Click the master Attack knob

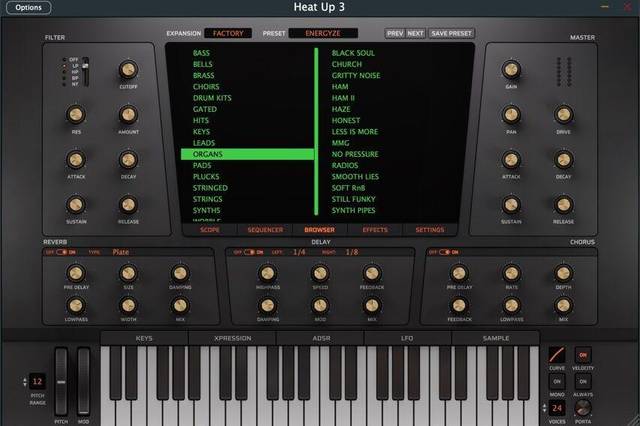click(x=511, y=160)
